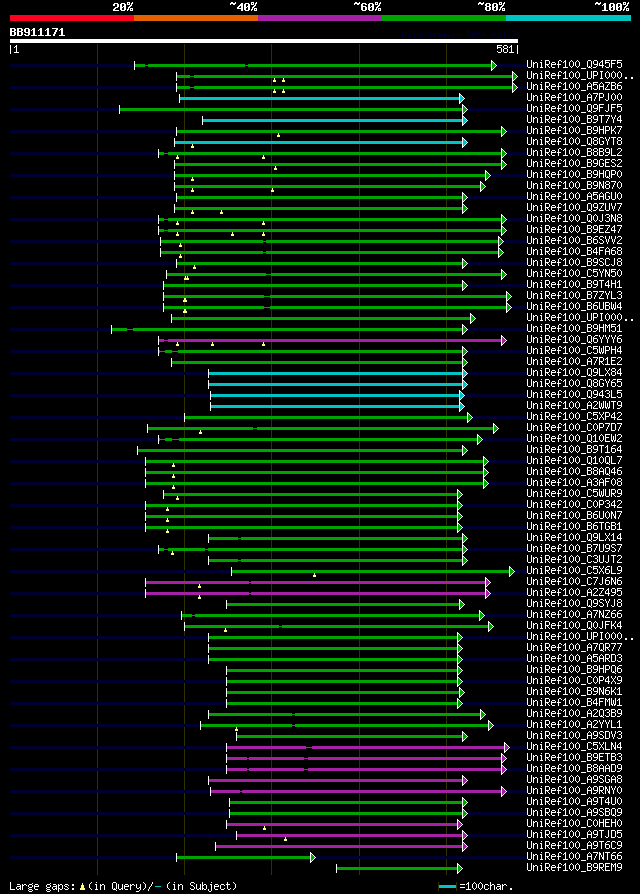Open hit UniRef100_A5AZB6
Viewport: 640px width, 894px height.
coord(574,87)
